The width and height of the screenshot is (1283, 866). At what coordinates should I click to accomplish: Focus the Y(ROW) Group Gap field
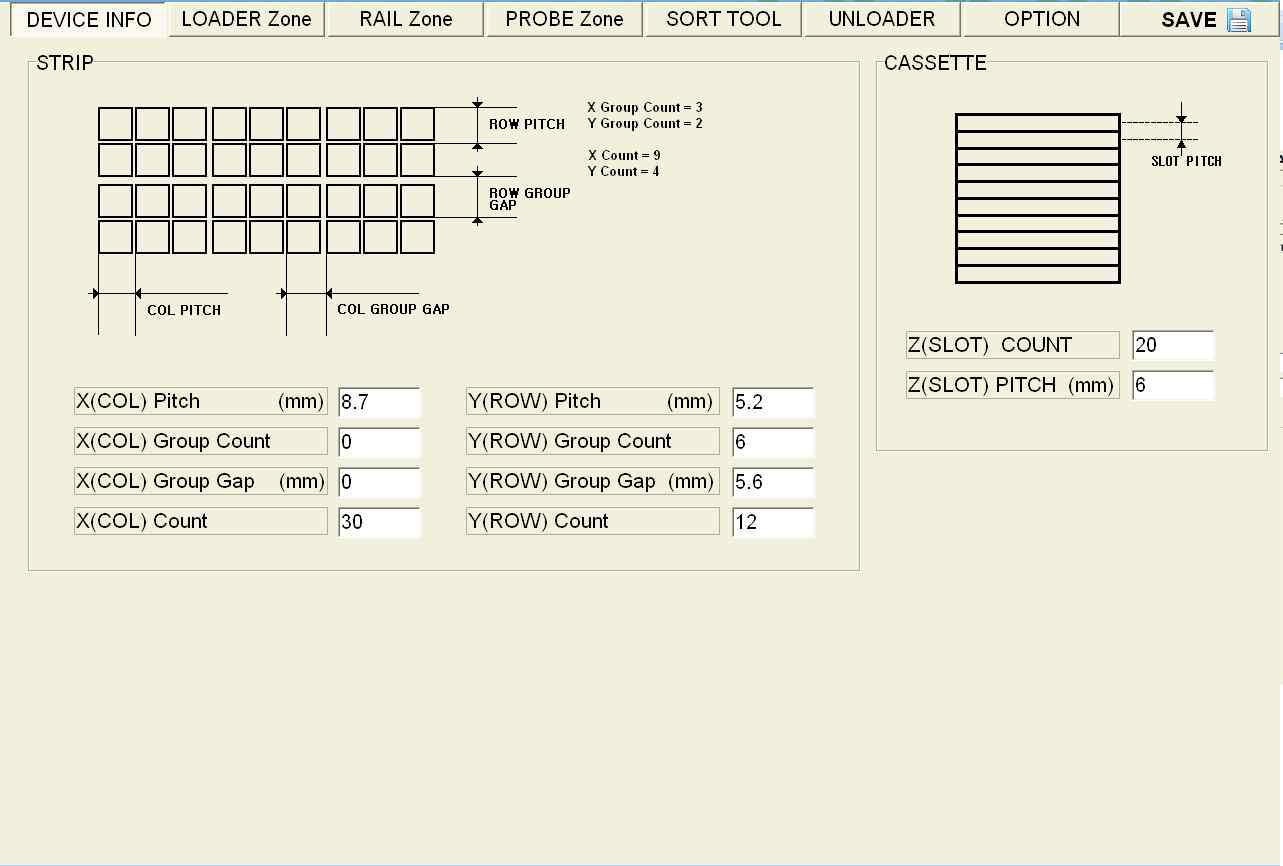tap(773, 482)
